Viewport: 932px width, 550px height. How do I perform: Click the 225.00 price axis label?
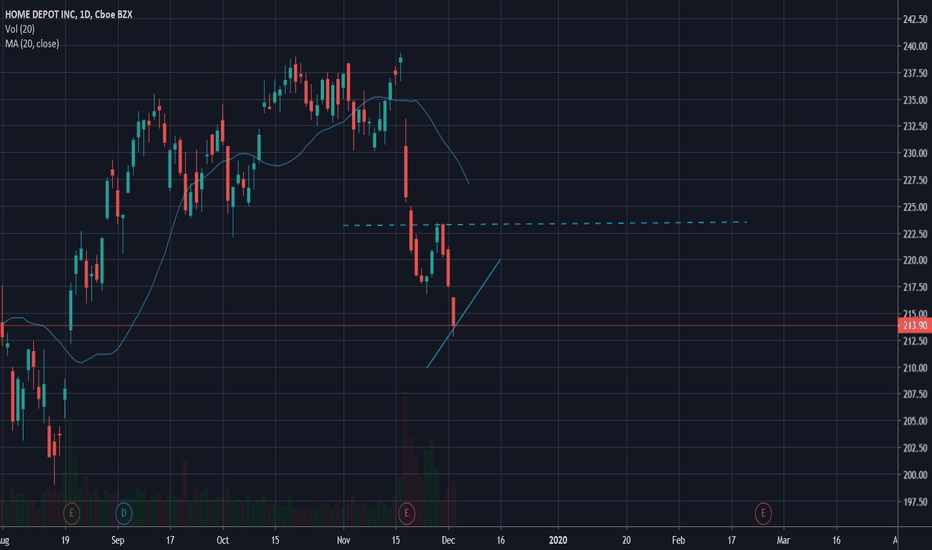(915, 207)
